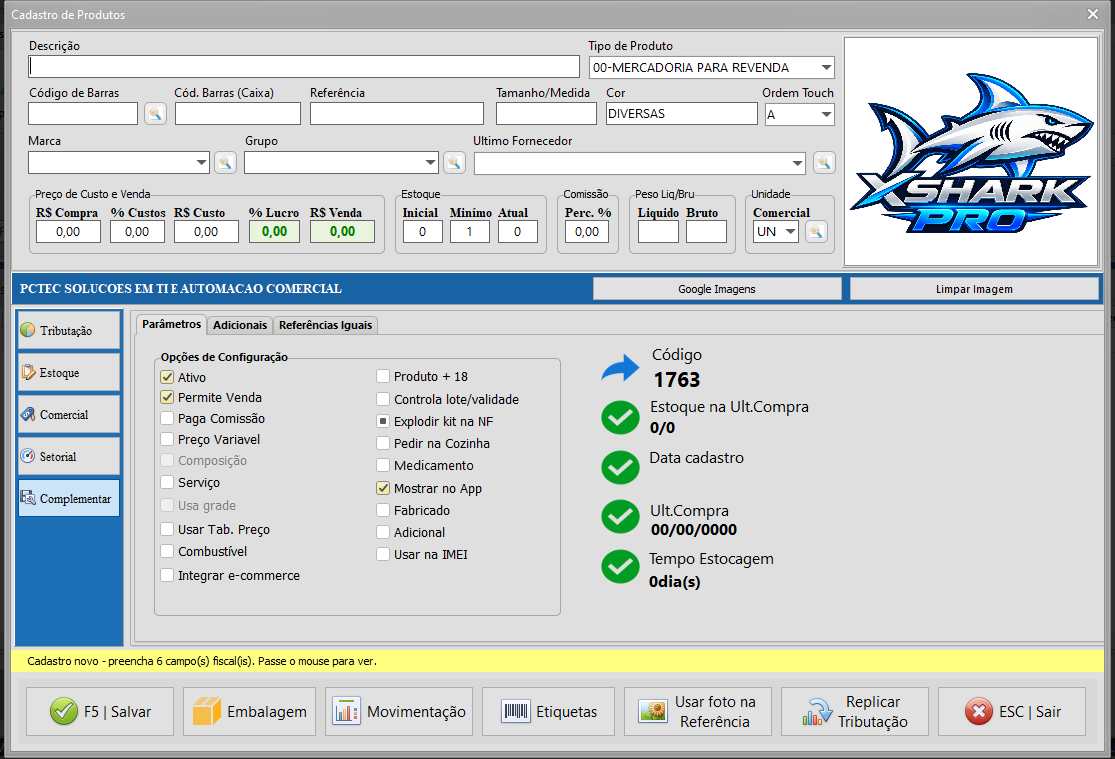Click the Limpar Imagem button

click(x=974, y=289)
